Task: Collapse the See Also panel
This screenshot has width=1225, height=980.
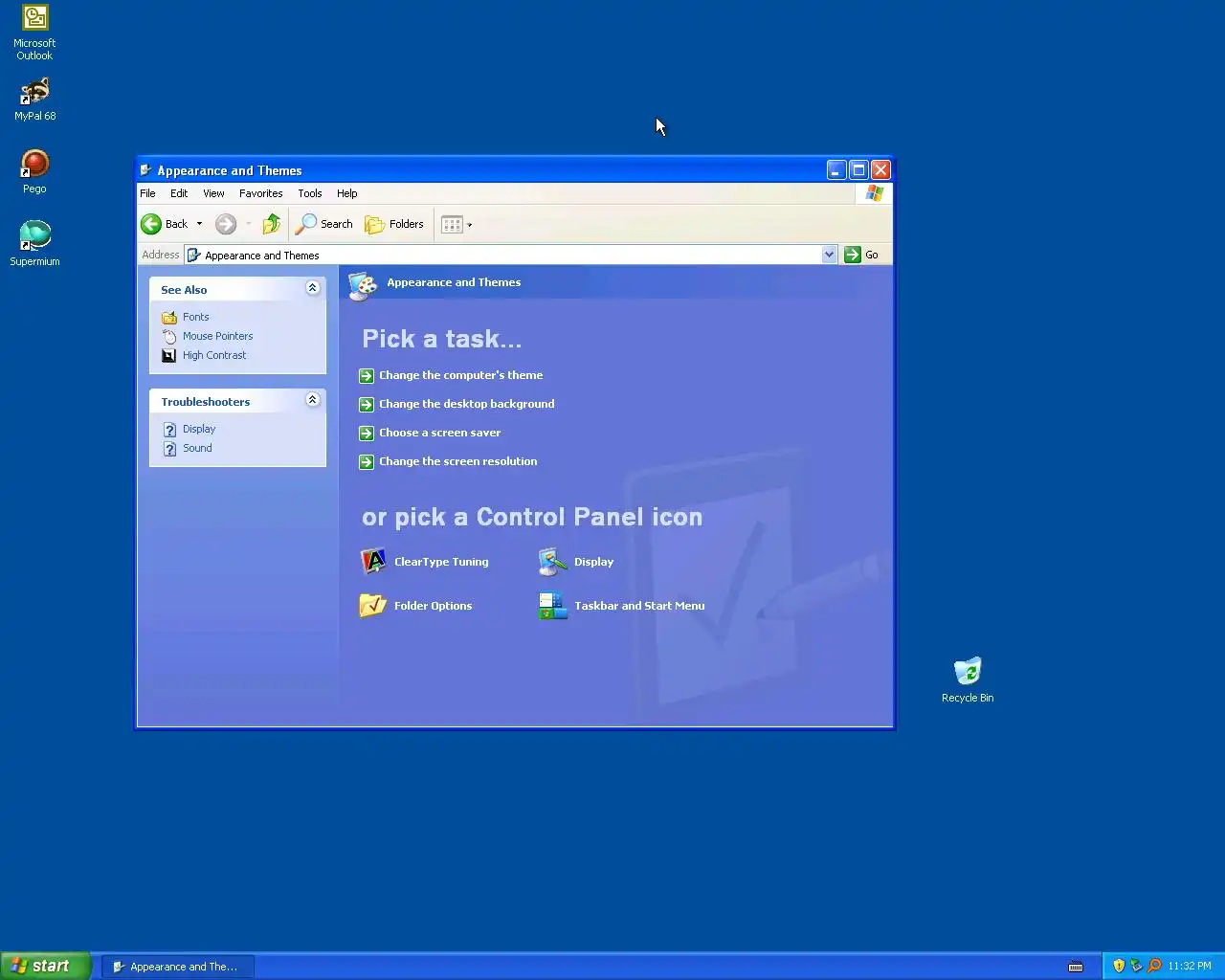Action: [312, 288]
